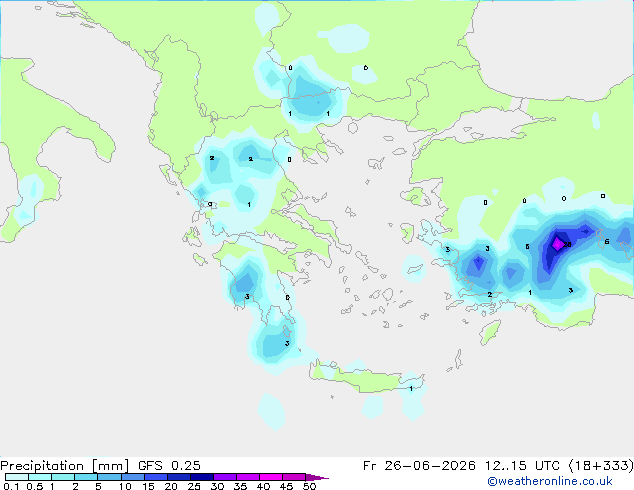The width and height of the screenshot is (634, 490).
Task: Click the 35–40 mm legend swatch
Action: [x=247, y=477]
